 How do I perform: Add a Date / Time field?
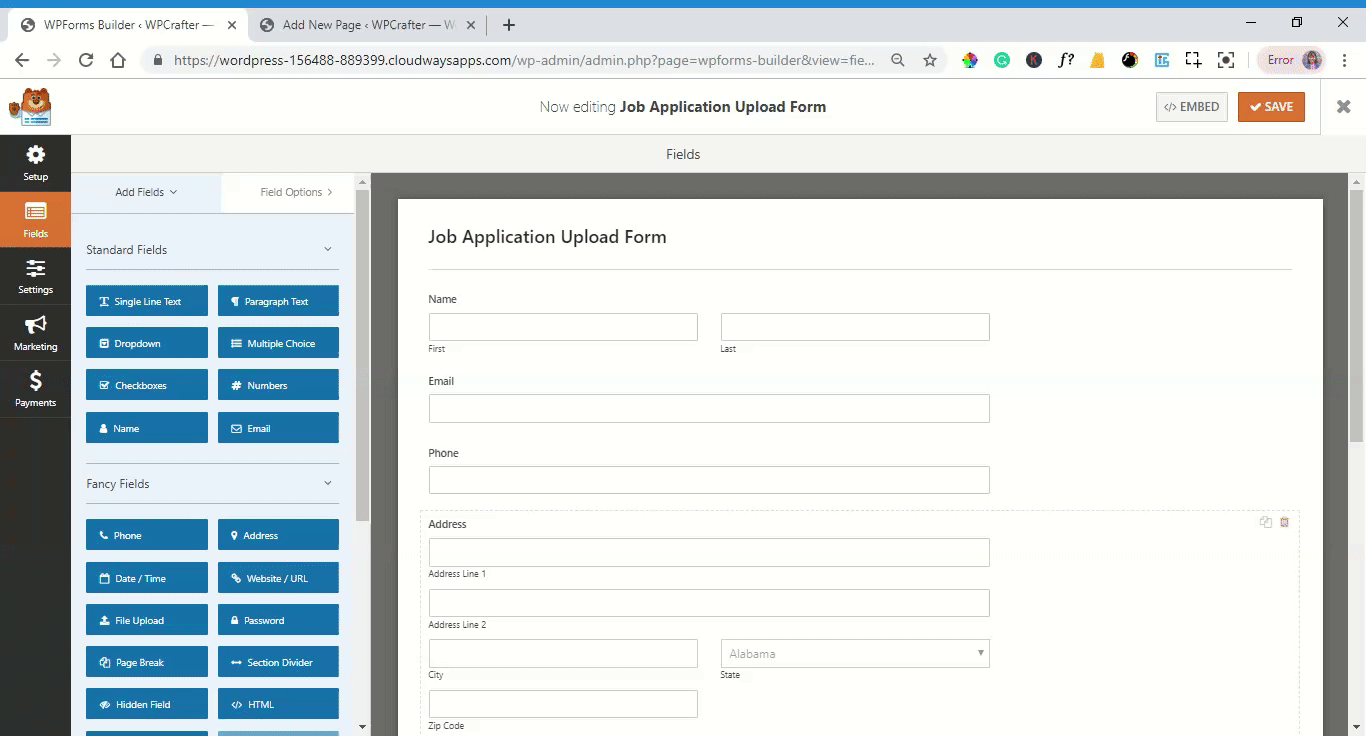pyautogui.click(x=147, y=578)
